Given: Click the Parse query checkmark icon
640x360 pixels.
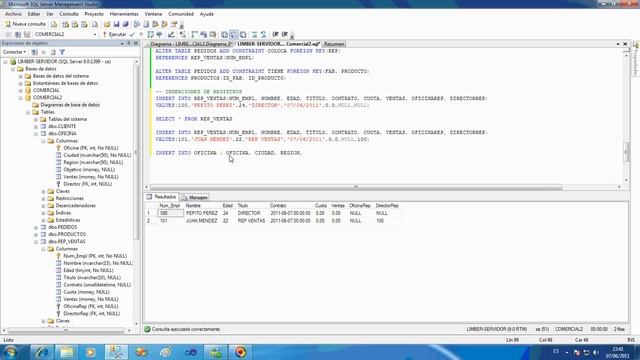Looking at the screenshot, I should [132, 34].
